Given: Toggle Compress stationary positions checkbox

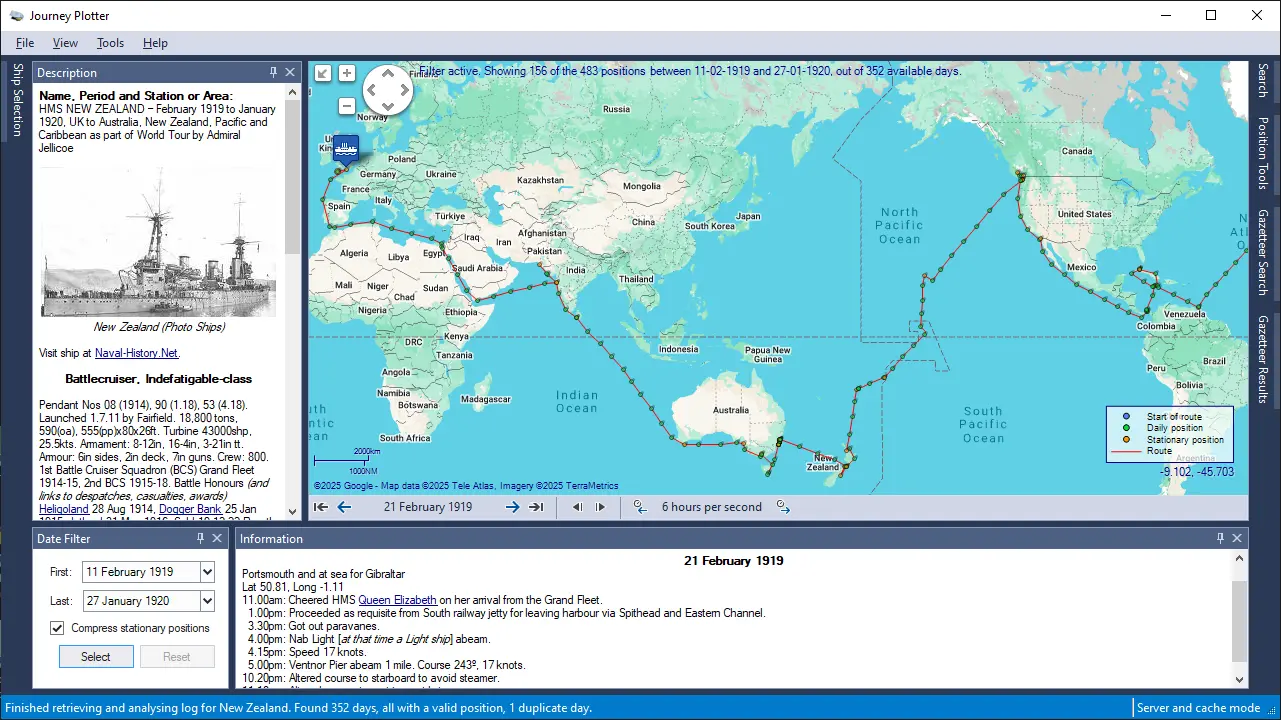Looking at the screenshot, I should tap(57, 628).
